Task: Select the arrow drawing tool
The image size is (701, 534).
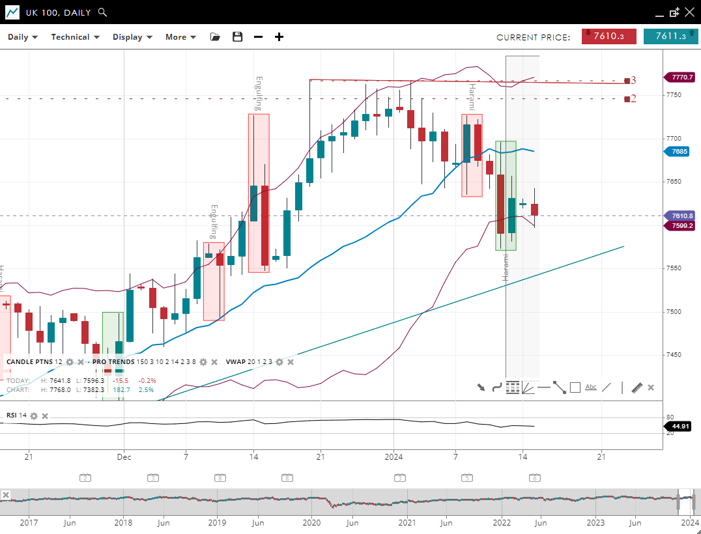Action: point(481,387)
